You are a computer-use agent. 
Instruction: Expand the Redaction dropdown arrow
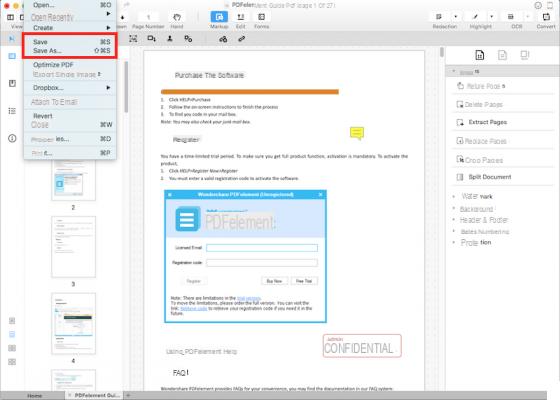455,17
